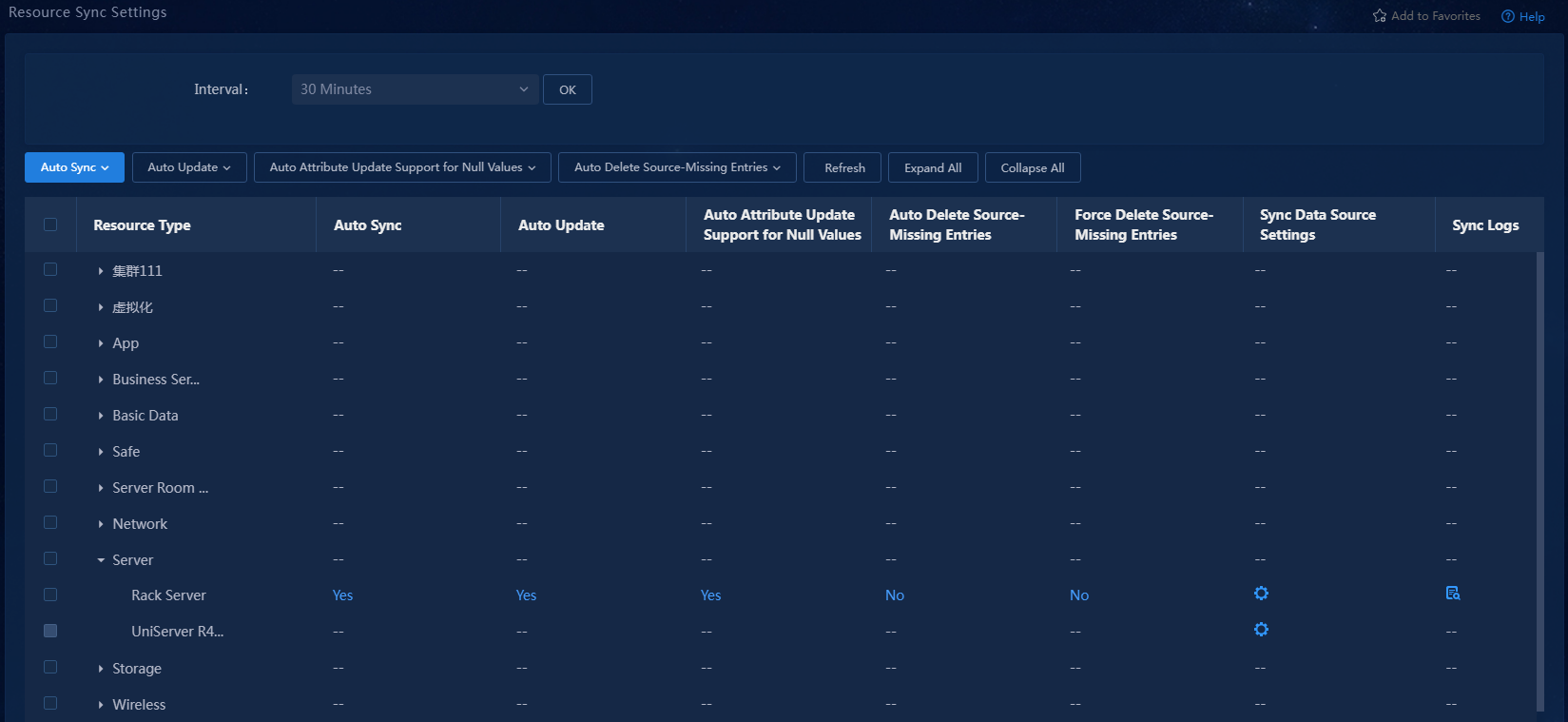View Sync Logs for Rack Server
The height and width of the screenshot is (722, 1568).
click(1453, 594)
